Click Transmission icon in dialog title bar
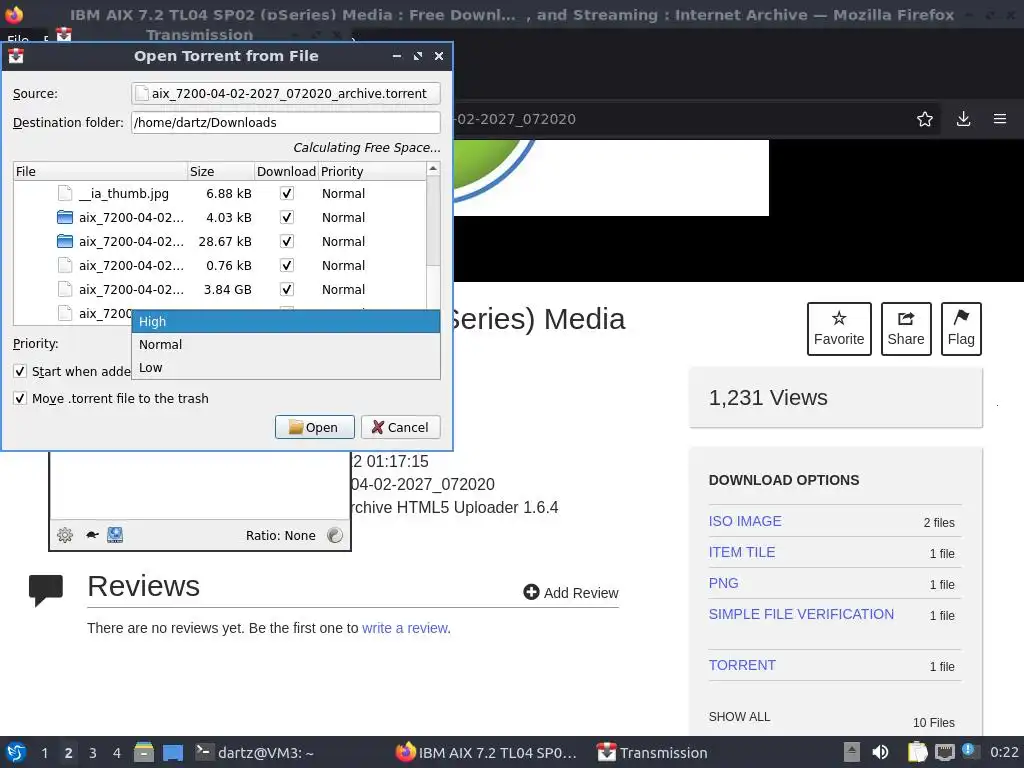Image resolution: width=1024 pixels, height=768 pixels. tap(16, 56)
